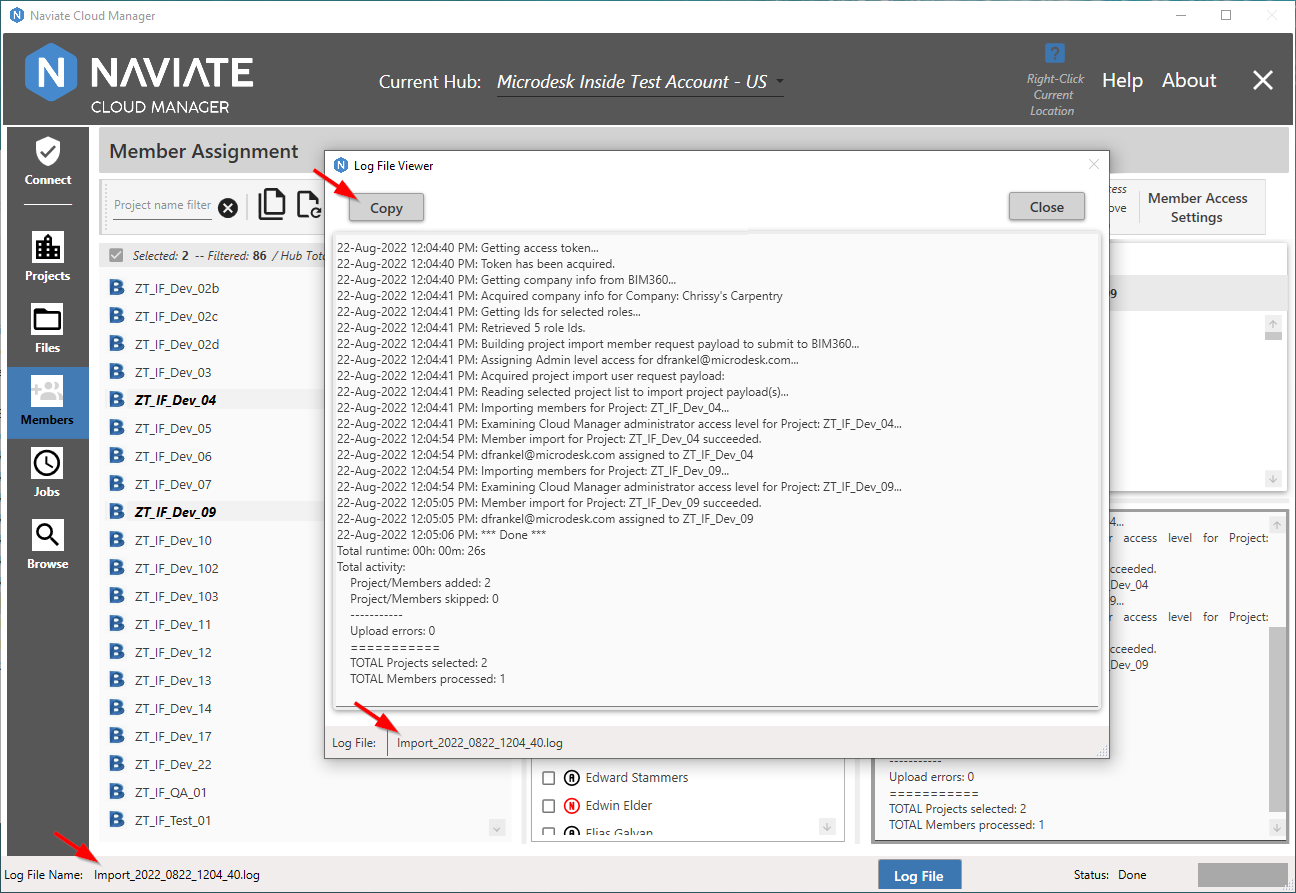The height and width of the screenshot is (893, 1296).
Task: Select the Members section in sidebar
Action: click(x=48, y=402)
